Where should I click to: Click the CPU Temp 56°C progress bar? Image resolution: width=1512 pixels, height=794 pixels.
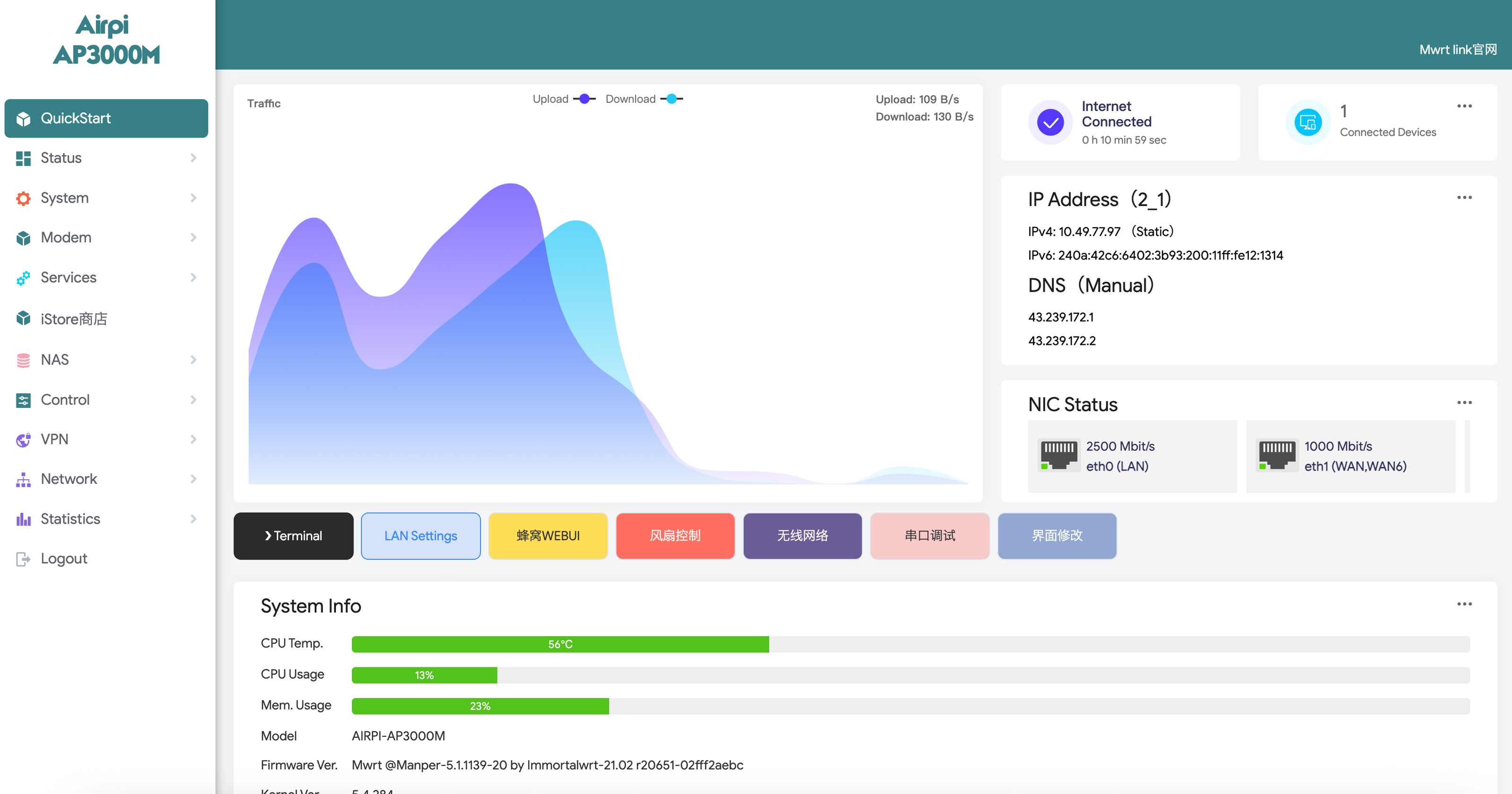pos(560,644)
